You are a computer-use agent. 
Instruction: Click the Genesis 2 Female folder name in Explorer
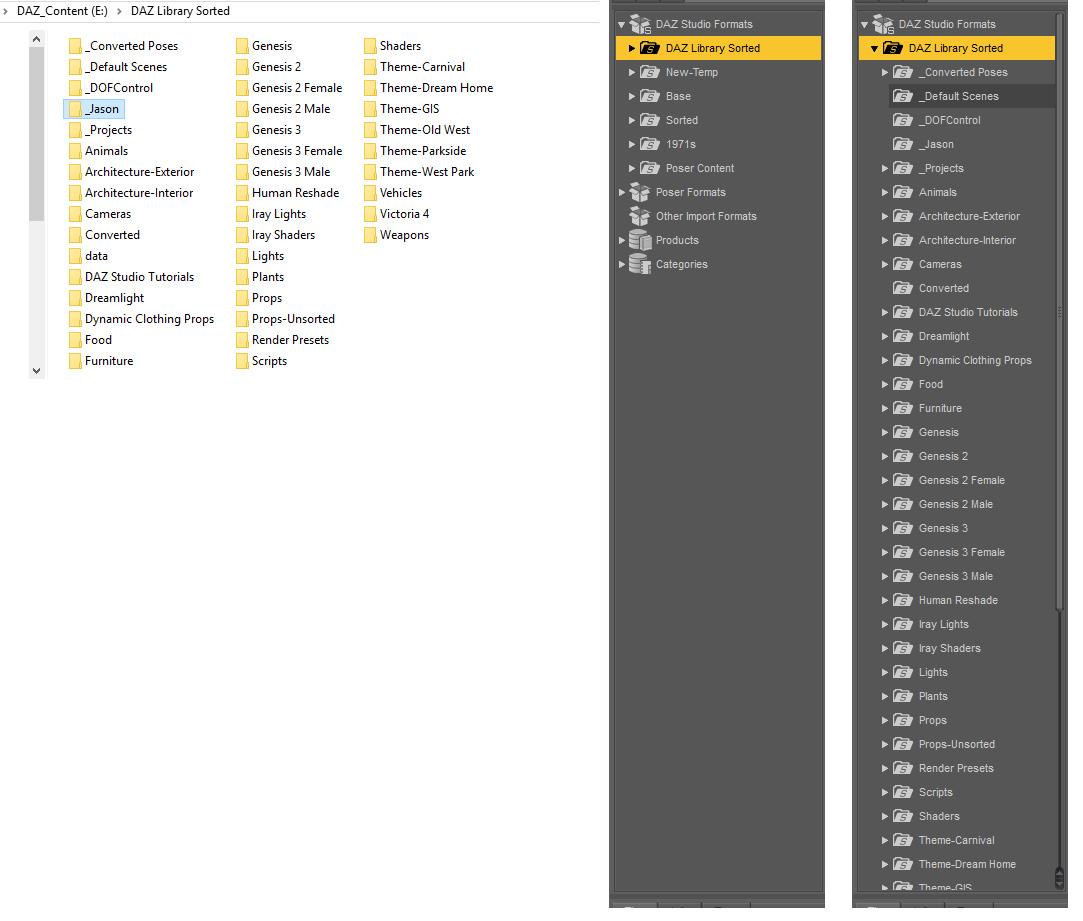297,88
